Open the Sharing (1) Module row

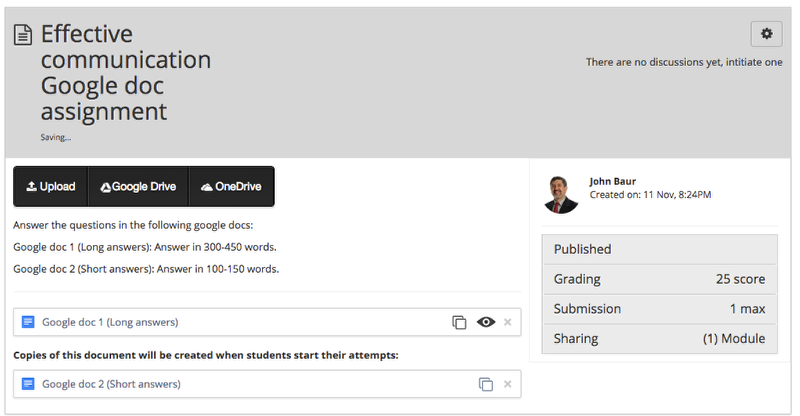point(660,338)
